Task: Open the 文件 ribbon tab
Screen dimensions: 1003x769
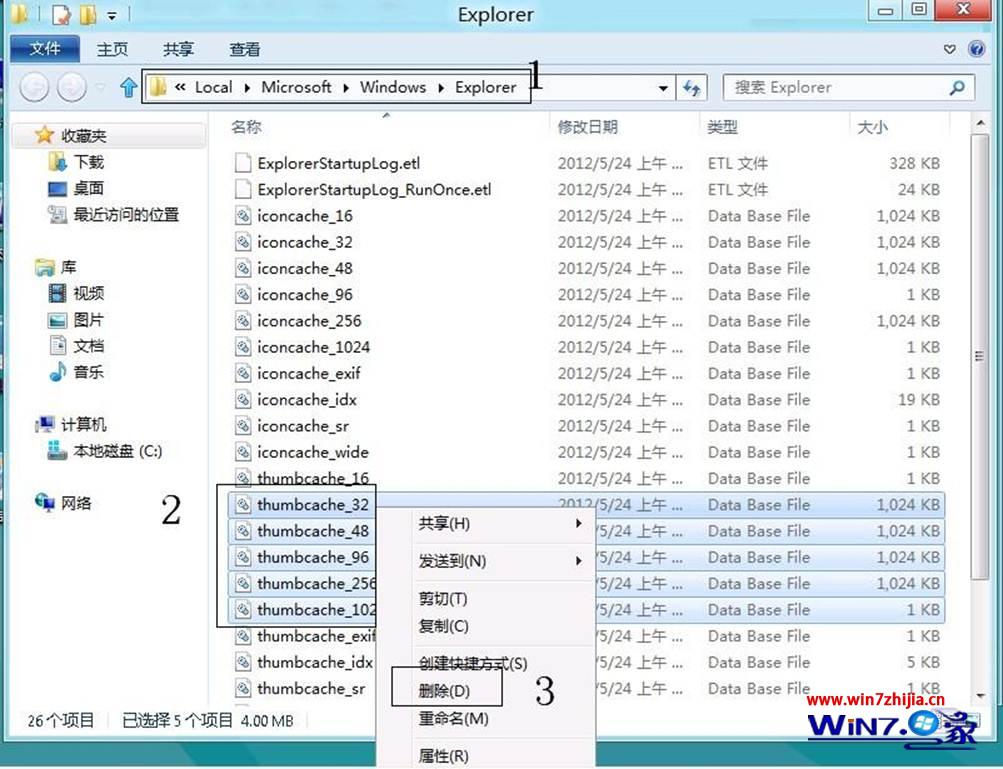Action: (x=45, y=49)
